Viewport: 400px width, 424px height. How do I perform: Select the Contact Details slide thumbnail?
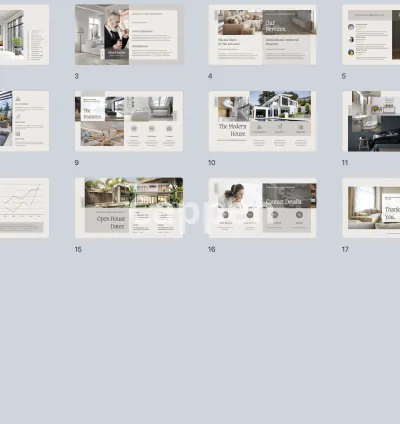262,208
